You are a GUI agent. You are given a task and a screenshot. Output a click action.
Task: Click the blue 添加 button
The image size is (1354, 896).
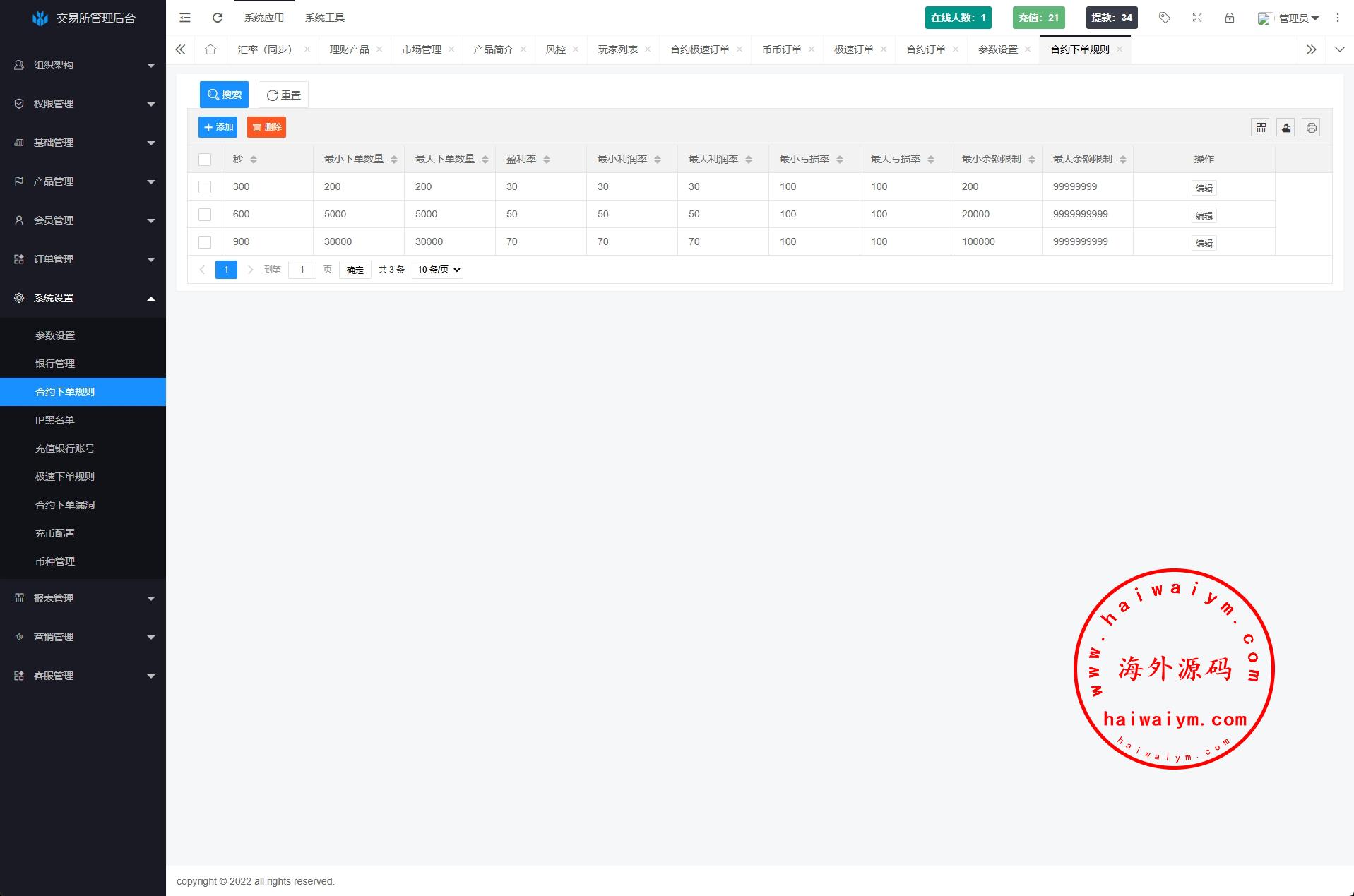(x=218, y=127)
